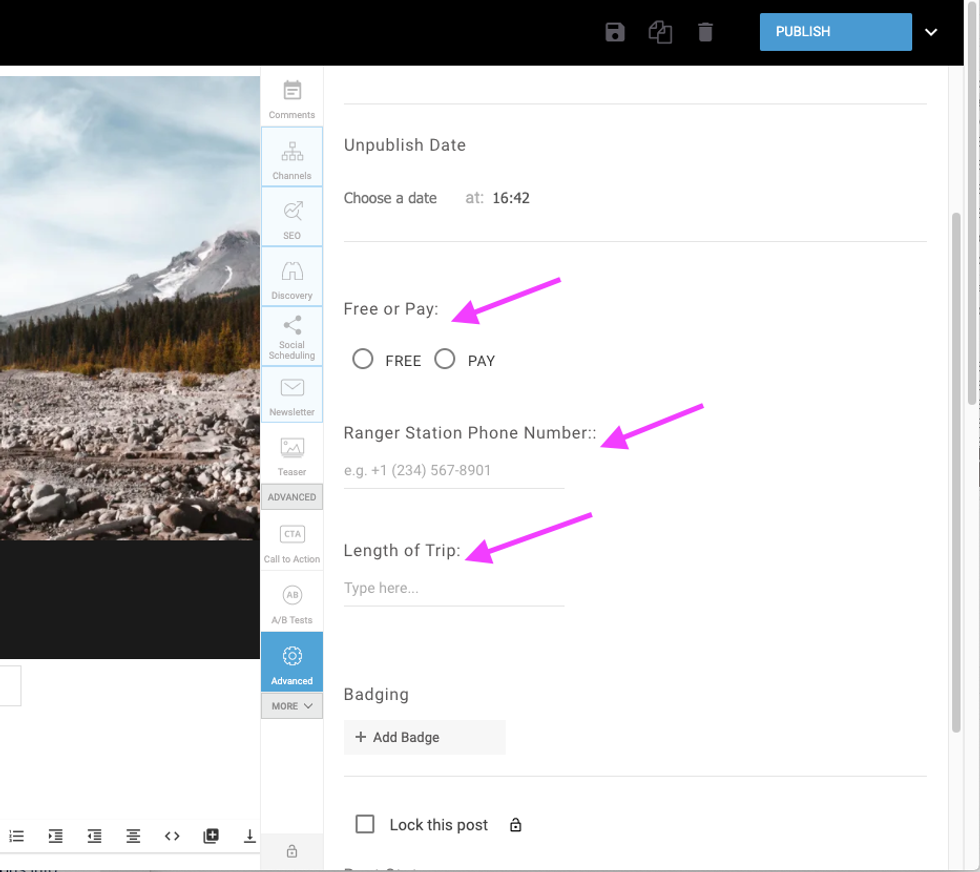This screenshot has height=872, width=980.
Task: Open the Newsletter sidebar panel
Action: tap(292, 396)
